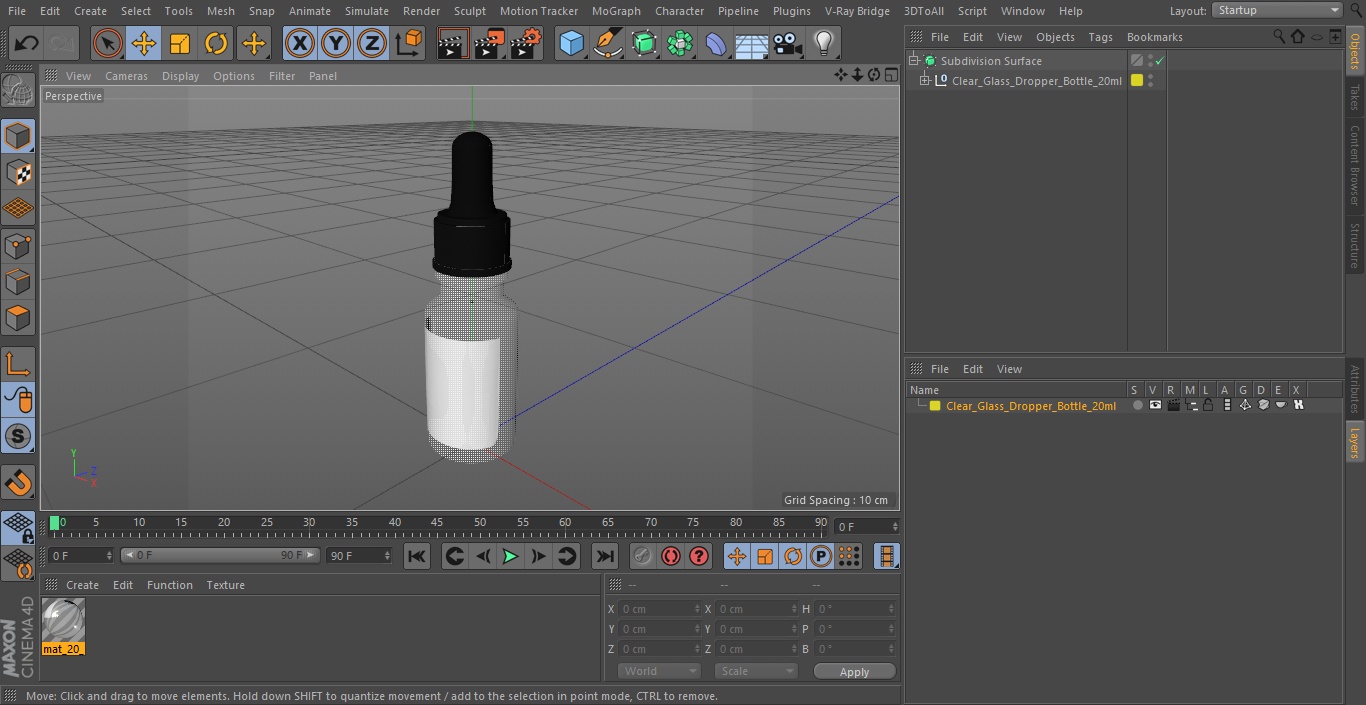
Task: Add a Cube primitive object
Action: pos(571,43)
